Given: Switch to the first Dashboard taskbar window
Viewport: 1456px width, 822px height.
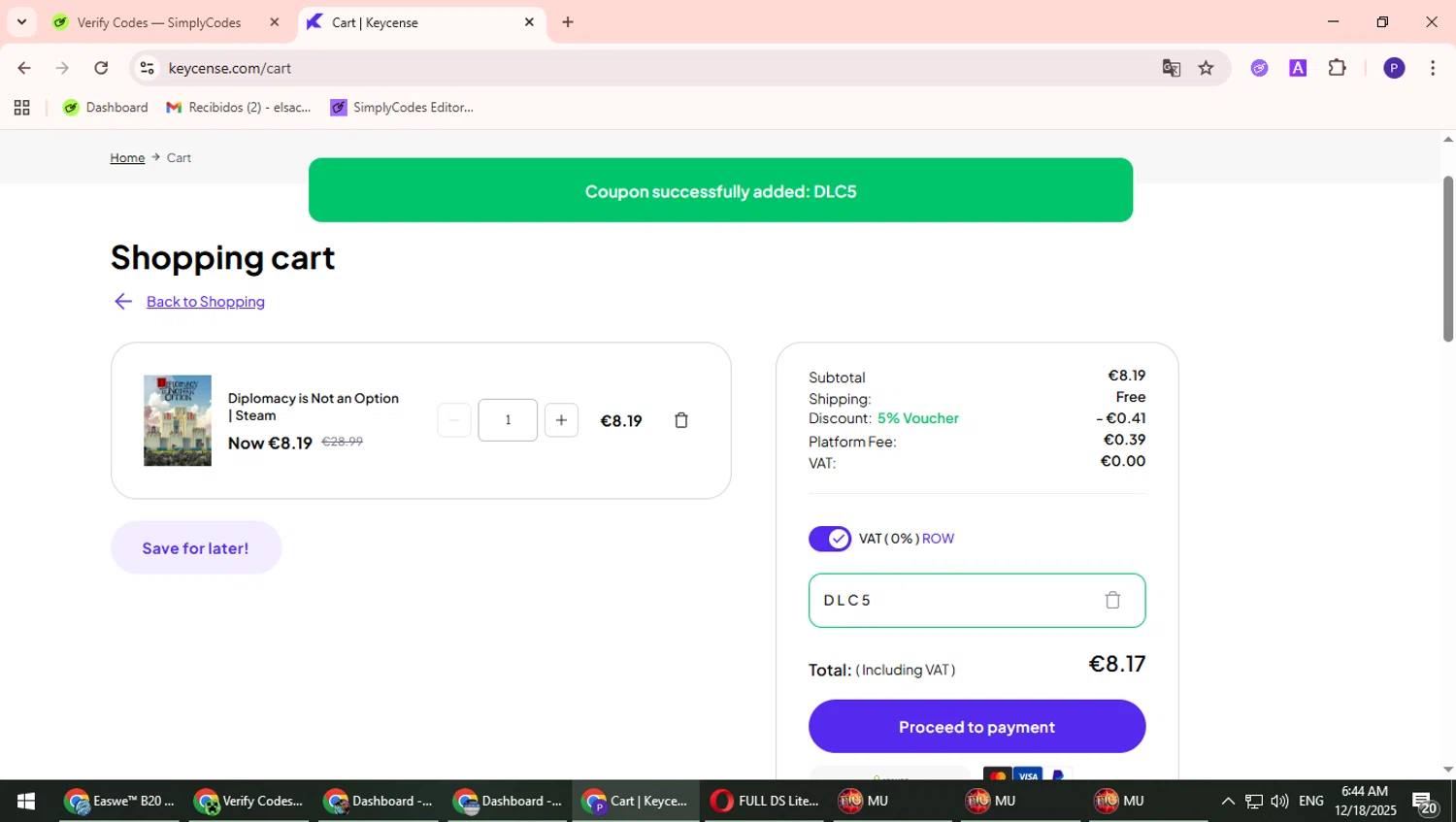Looking at the screenshot, I should click(380, 801).
